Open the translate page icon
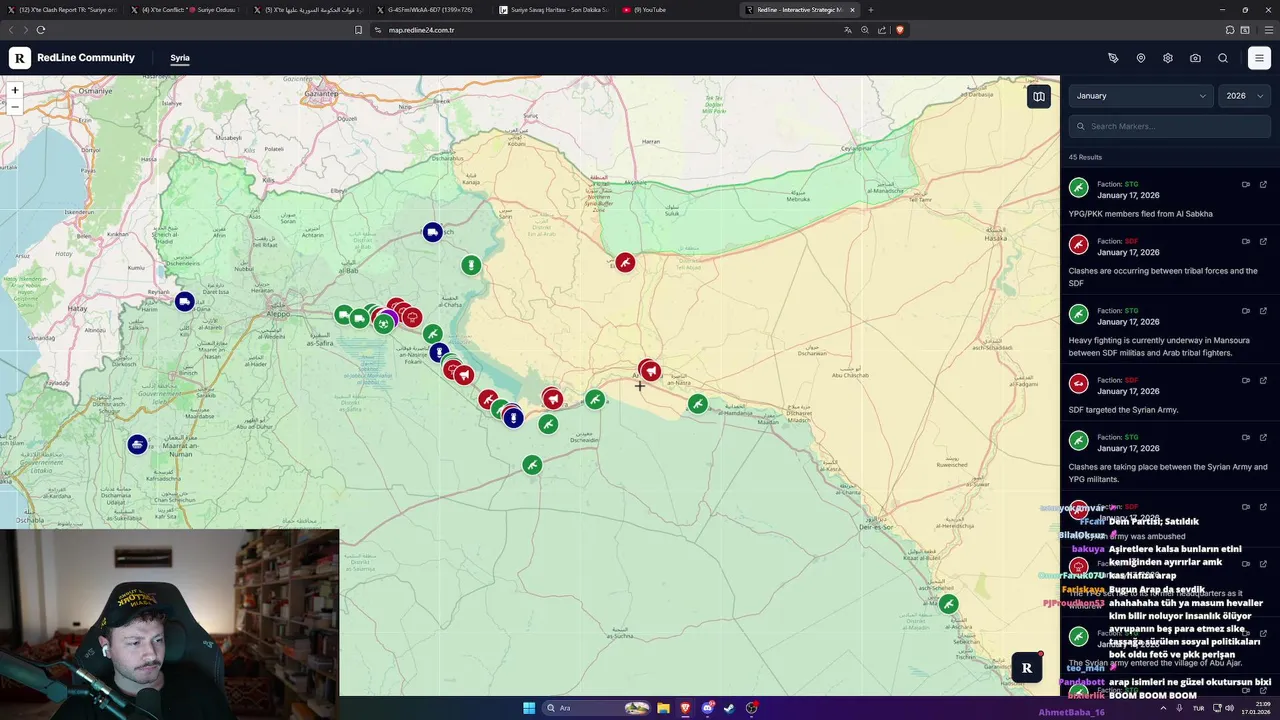 pyautogui.click(x=848, y=30)
